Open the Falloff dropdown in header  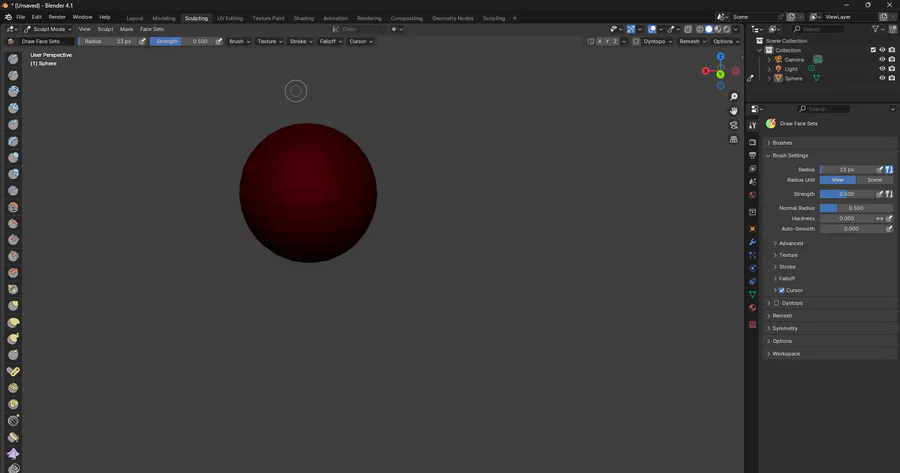coord(331,41)
